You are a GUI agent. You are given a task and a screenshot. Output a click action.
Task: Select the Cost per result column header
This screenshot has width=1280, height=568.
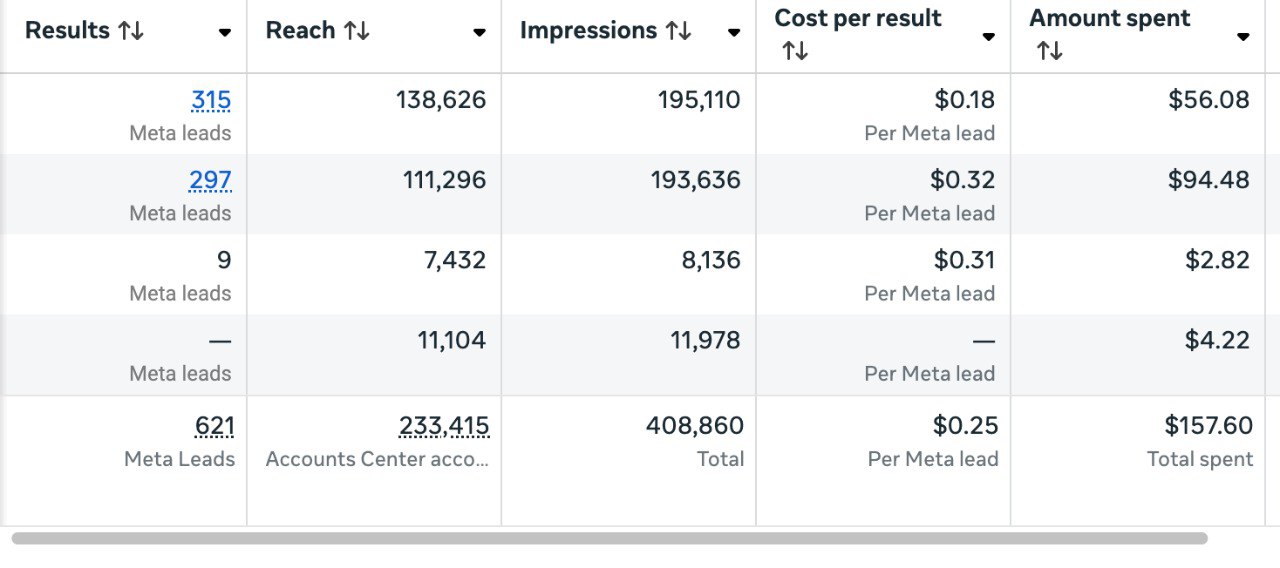pyautogui.click(x=858, y=18)
